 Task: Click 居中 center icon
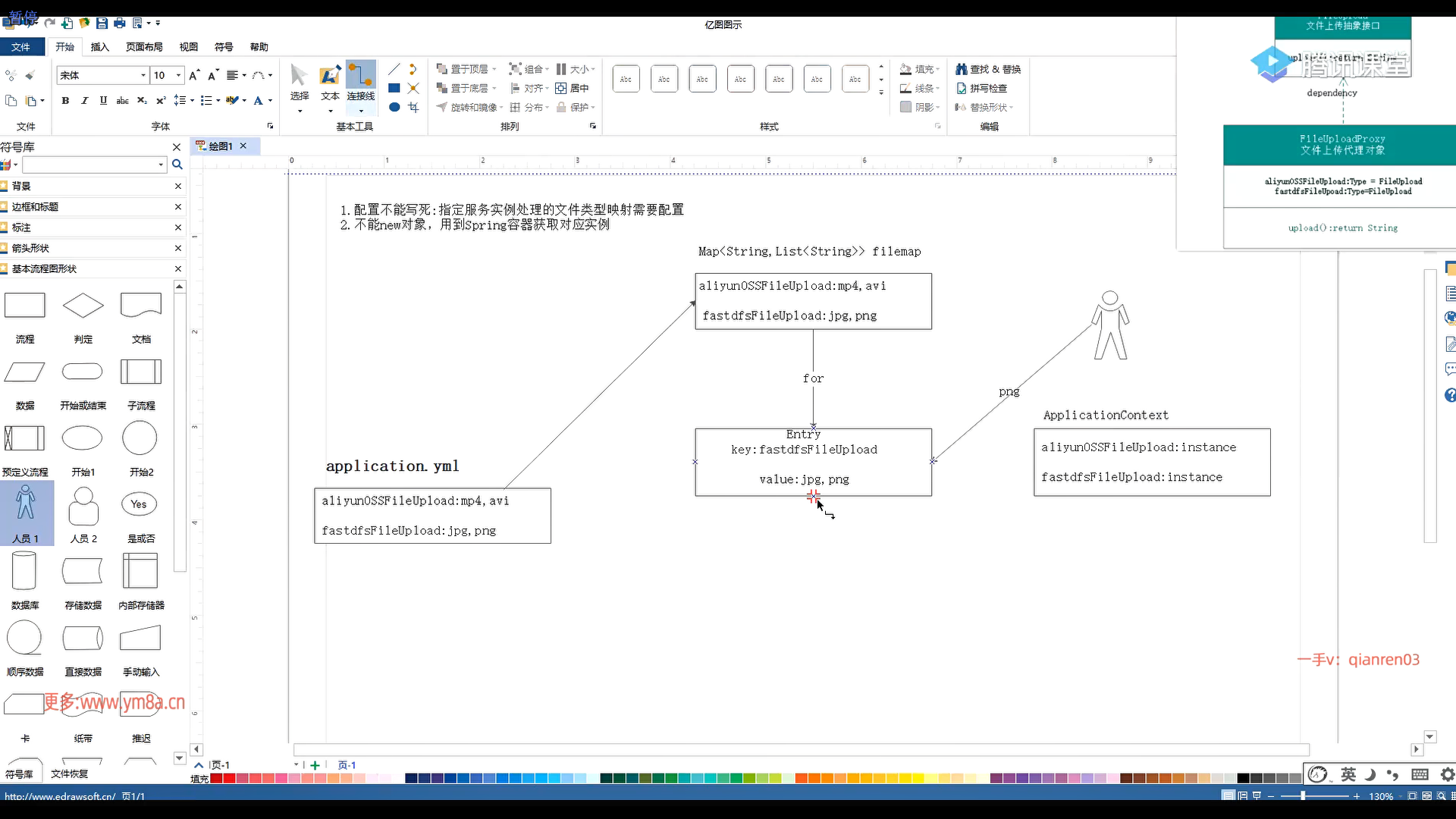[573, 89]
